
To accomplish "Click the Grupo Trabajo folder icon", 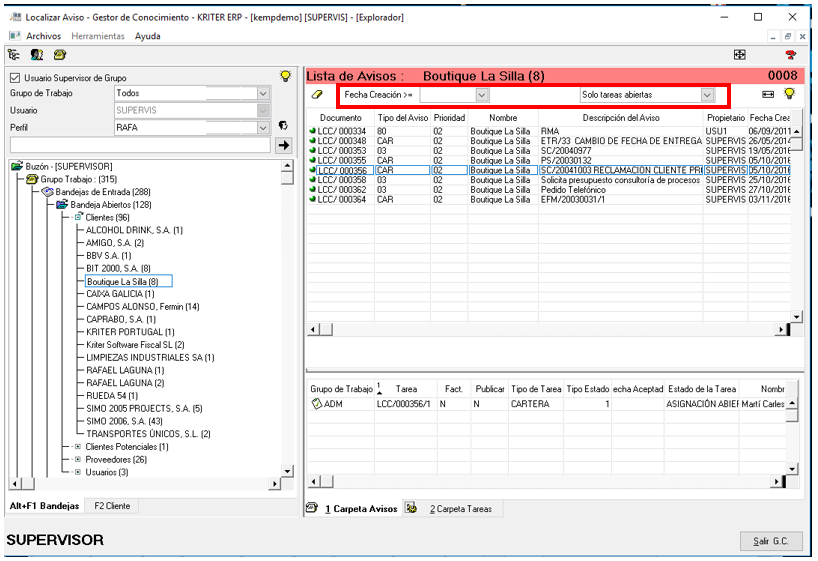I will click(x=32, y=179).
